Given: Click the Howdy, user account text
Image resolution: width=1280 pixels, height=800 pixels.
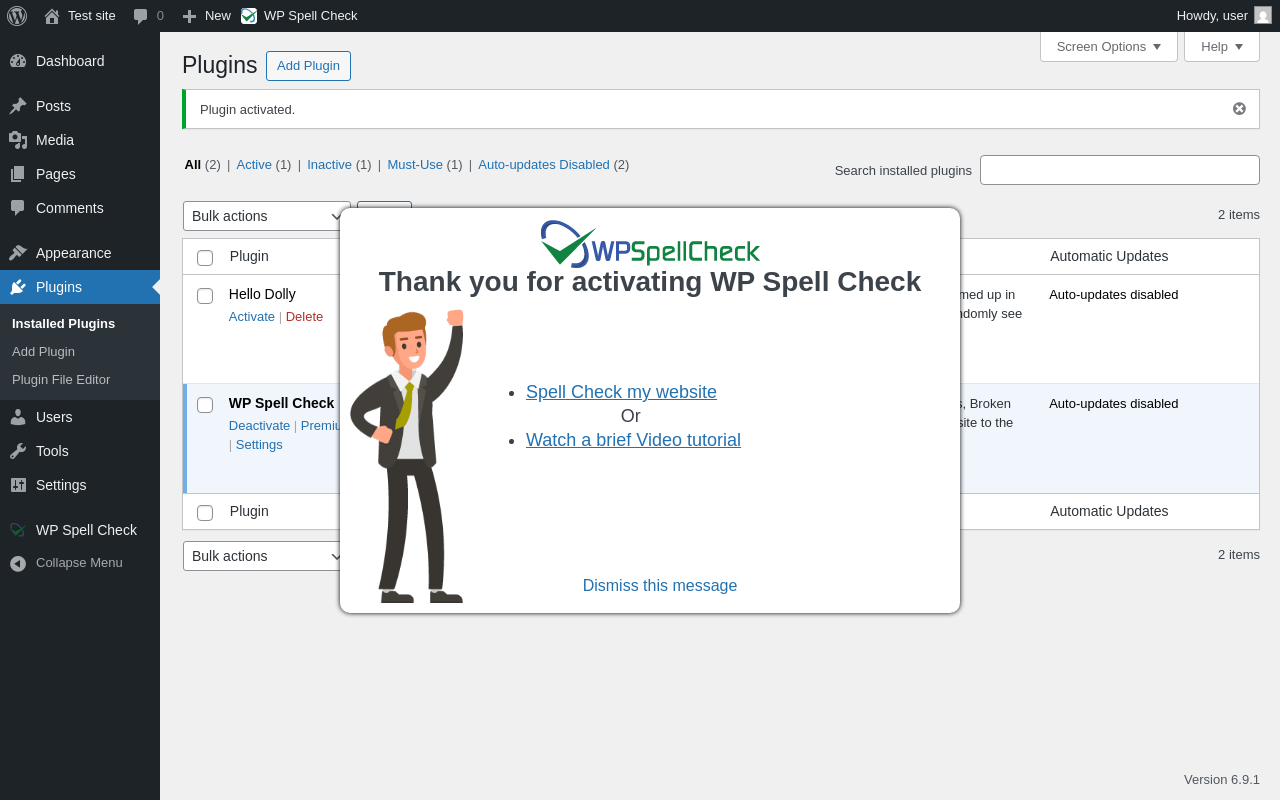Looking at the screenshot, I should point(1212,16).
